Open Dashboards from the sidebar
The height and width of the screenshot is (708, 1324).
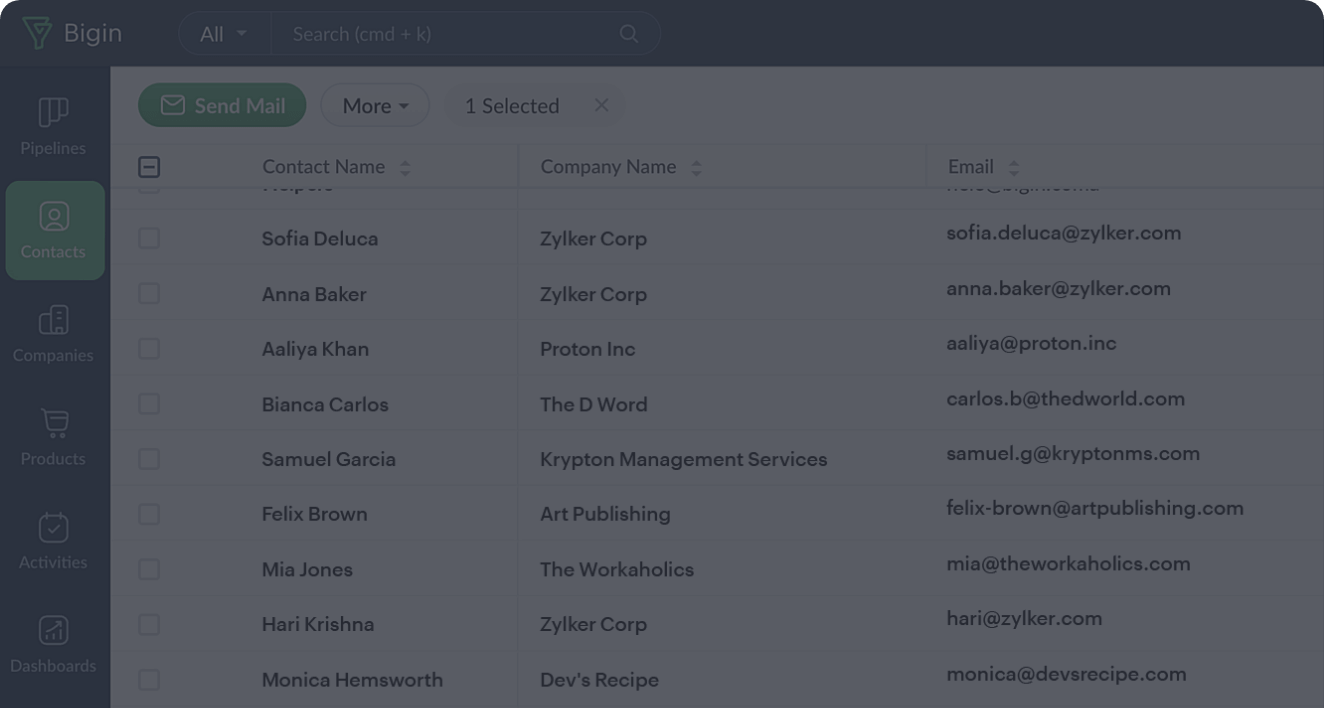(53, 644)
